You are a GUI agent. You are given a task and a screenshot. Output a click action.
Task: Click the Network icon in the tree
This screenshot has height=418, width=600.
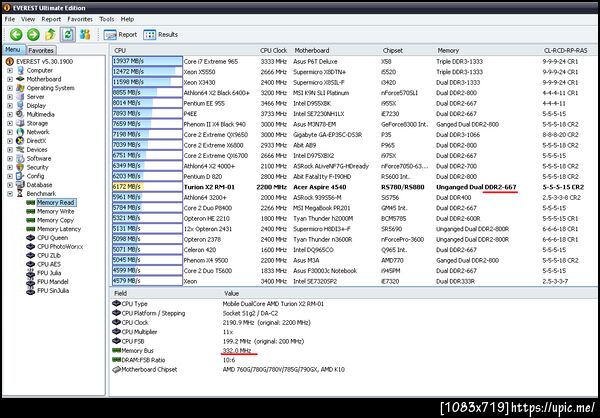click(20, 132)
